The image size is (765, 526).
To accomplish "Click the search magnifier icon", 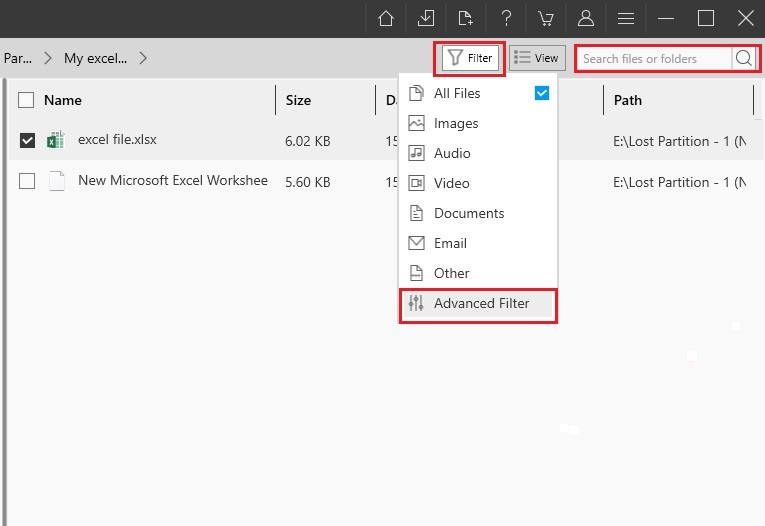I will pos(744,58).
